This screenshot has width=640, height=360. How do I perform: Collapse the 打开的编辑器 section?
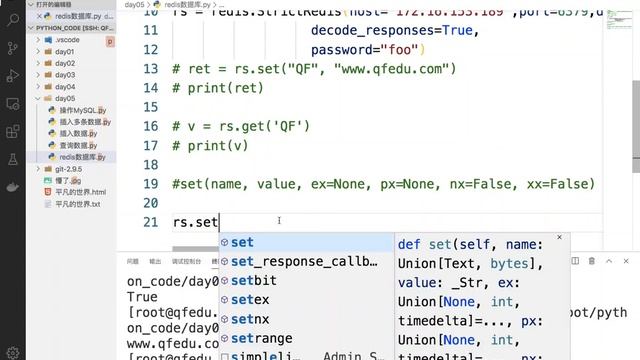pos(31,4)
